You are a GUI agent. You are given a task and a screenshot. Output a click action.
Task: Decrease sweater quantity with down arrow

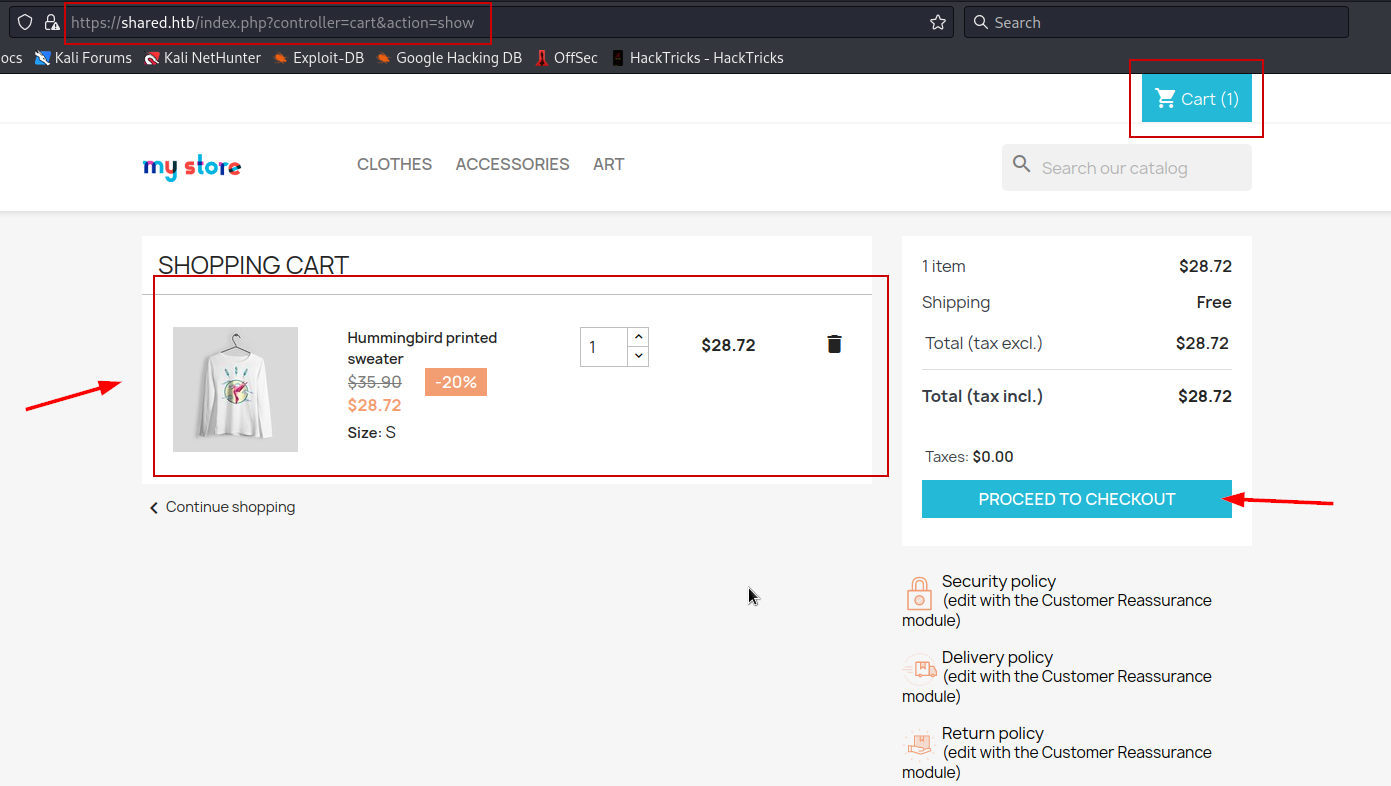pyautogui.click(x=638, y=357)
